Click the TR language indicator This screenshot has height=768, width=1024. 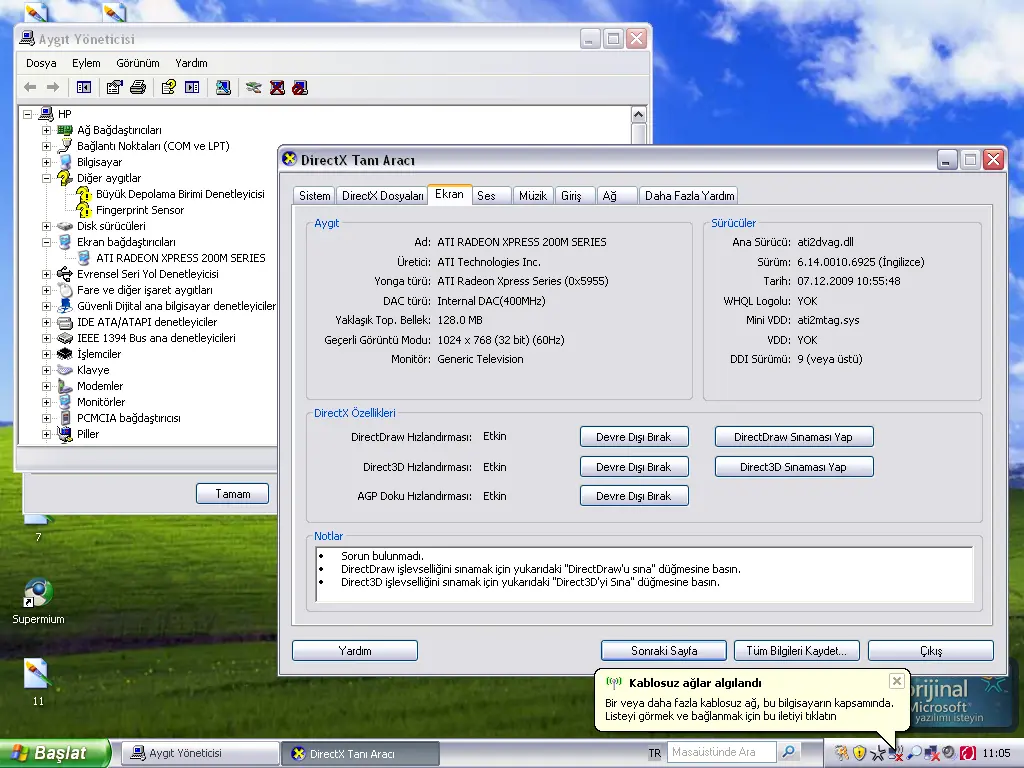pos(654,753)
